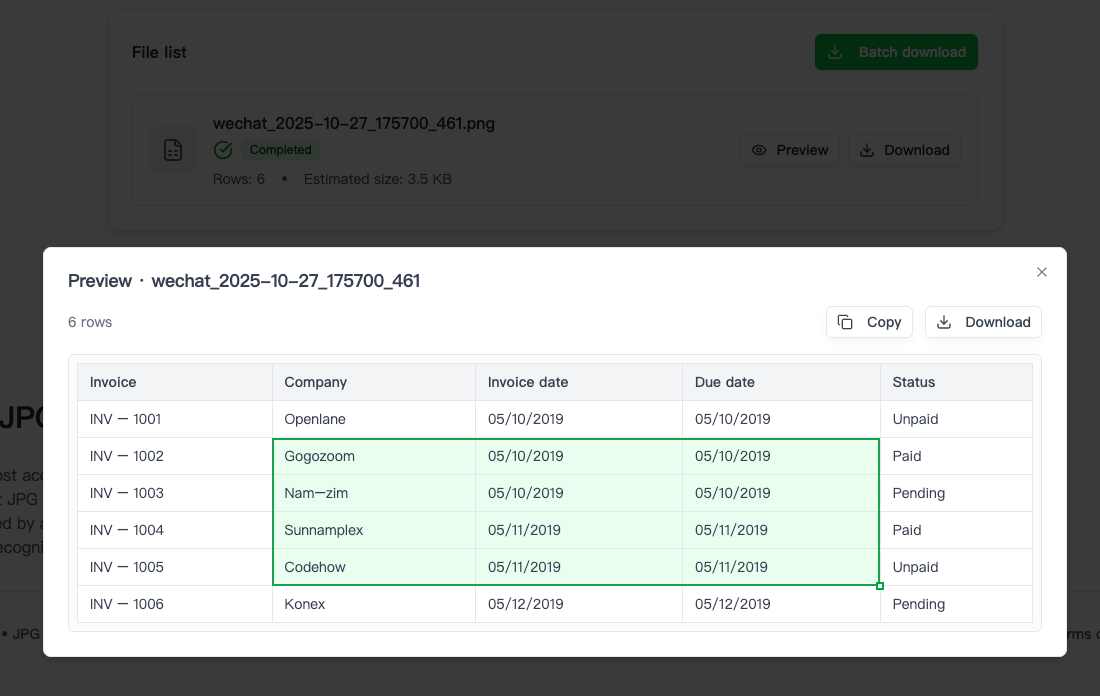This screenshot has height=696, width=1100.
Task: Click the Completed status badge
Action: [x=280, y=150]
